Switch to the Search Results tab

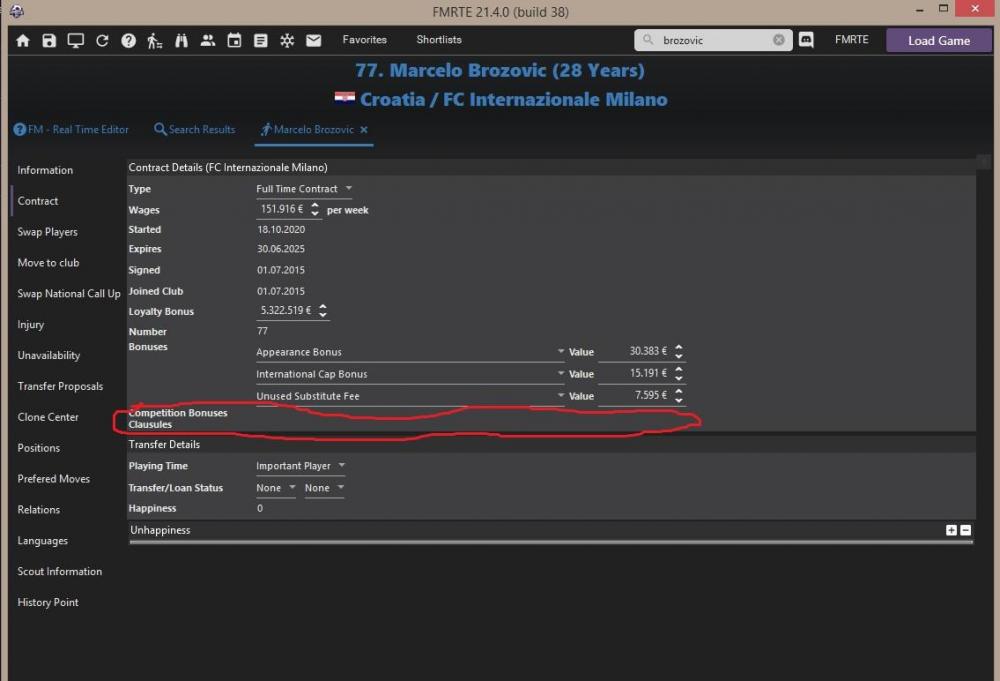point(195,130)
